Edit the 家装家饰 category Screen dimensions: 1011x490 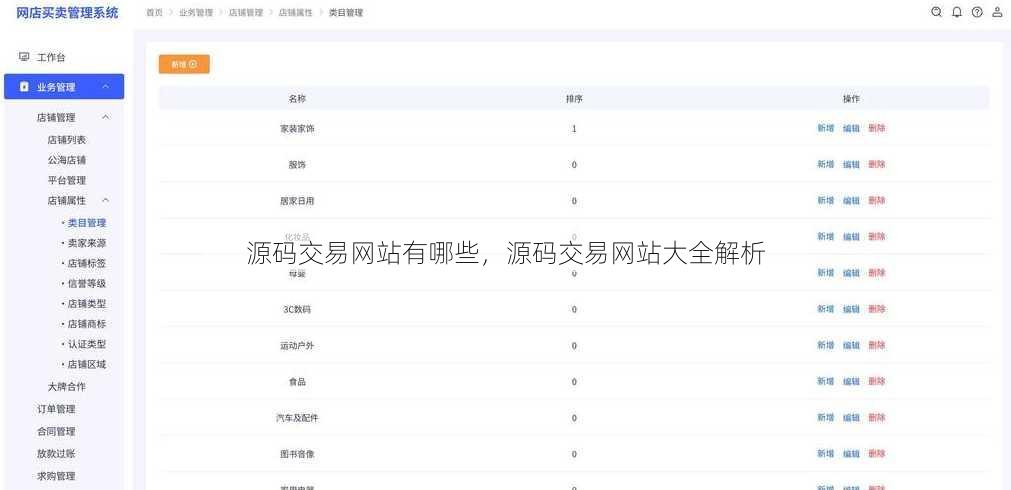click(851, 128)
